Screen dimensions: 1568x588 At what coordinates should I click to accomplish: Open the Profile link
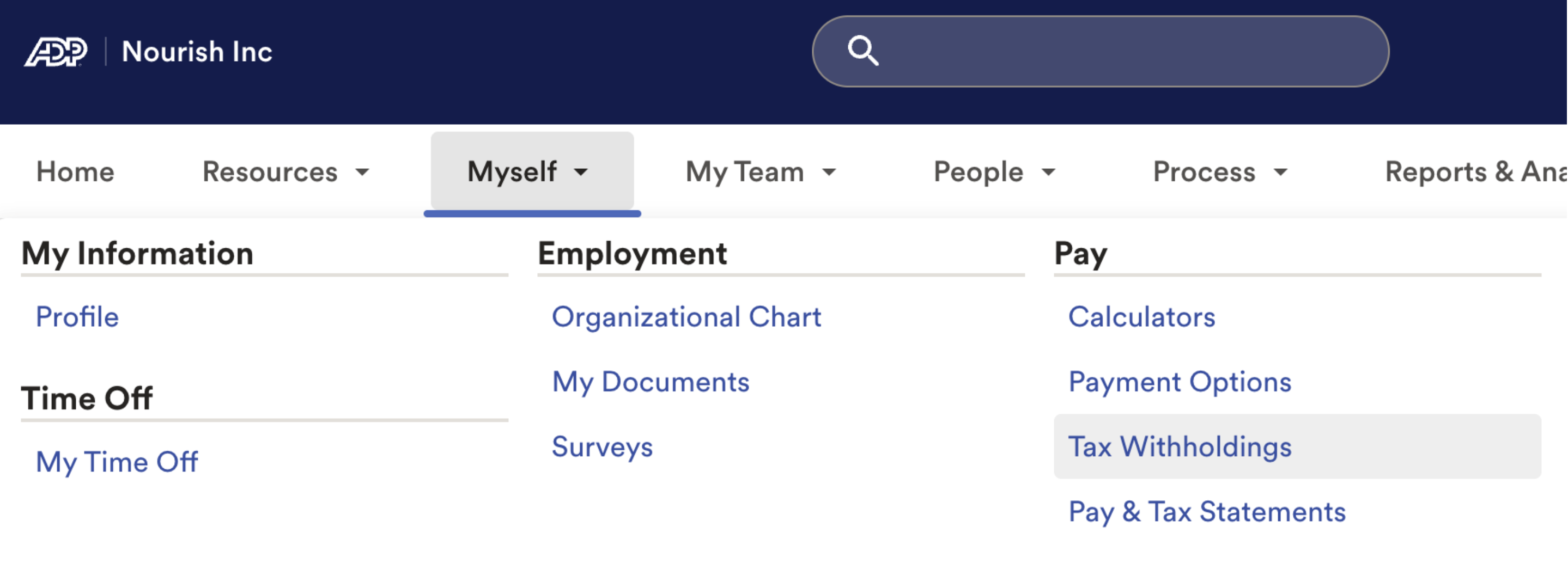point(77,317)
